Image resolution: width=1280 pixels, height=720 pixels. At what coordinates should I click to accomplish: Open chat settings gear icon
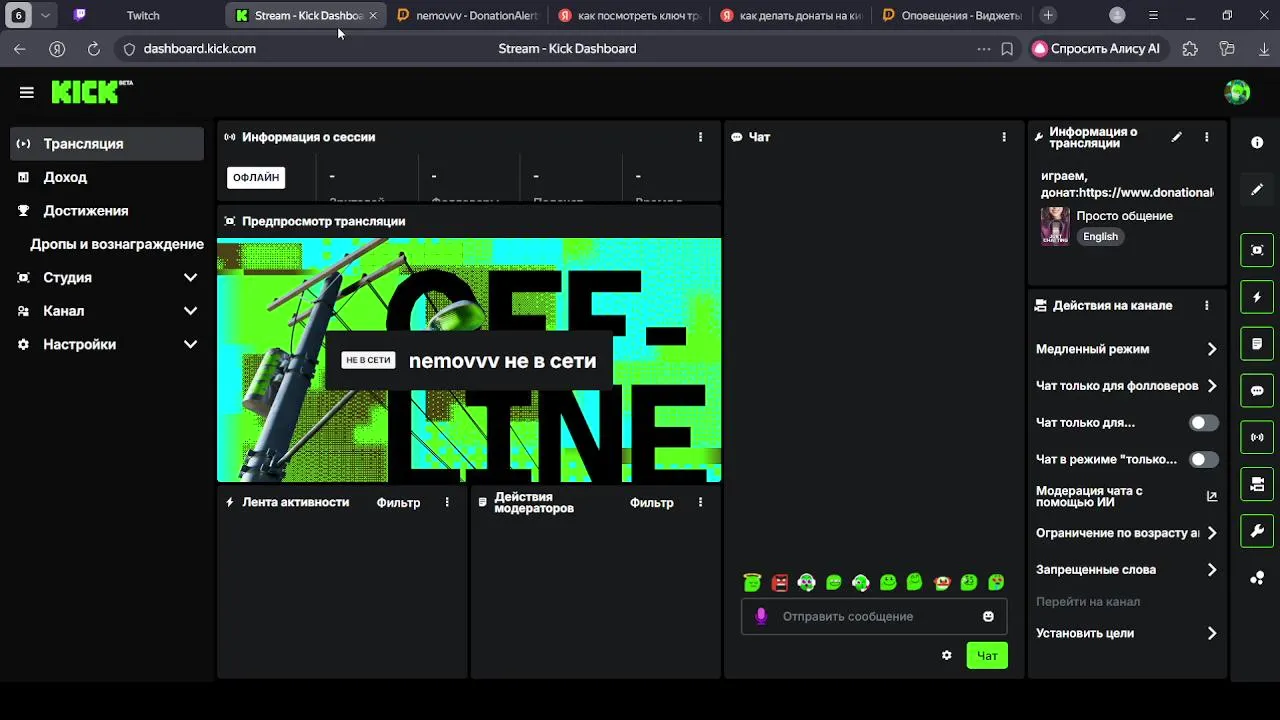[x=946, y=656]
